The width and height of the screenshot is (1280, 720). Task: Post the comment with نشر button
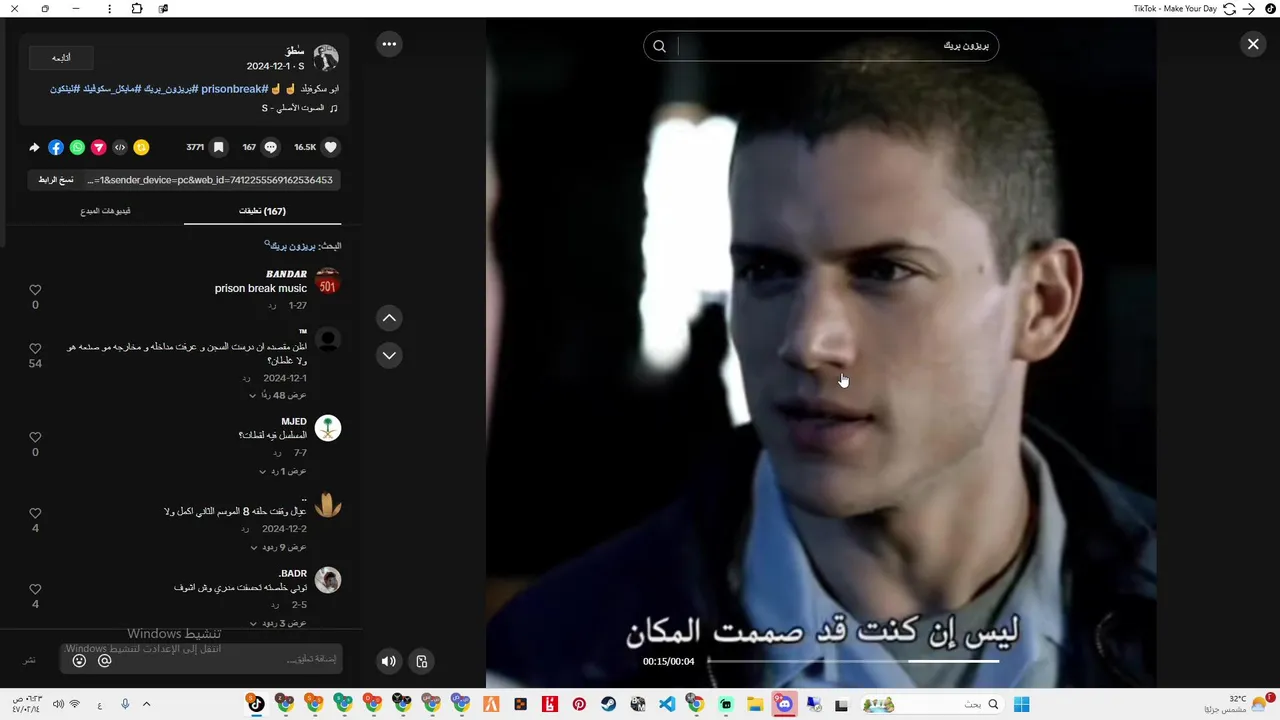pyautogui.click(x=30, y=660)
